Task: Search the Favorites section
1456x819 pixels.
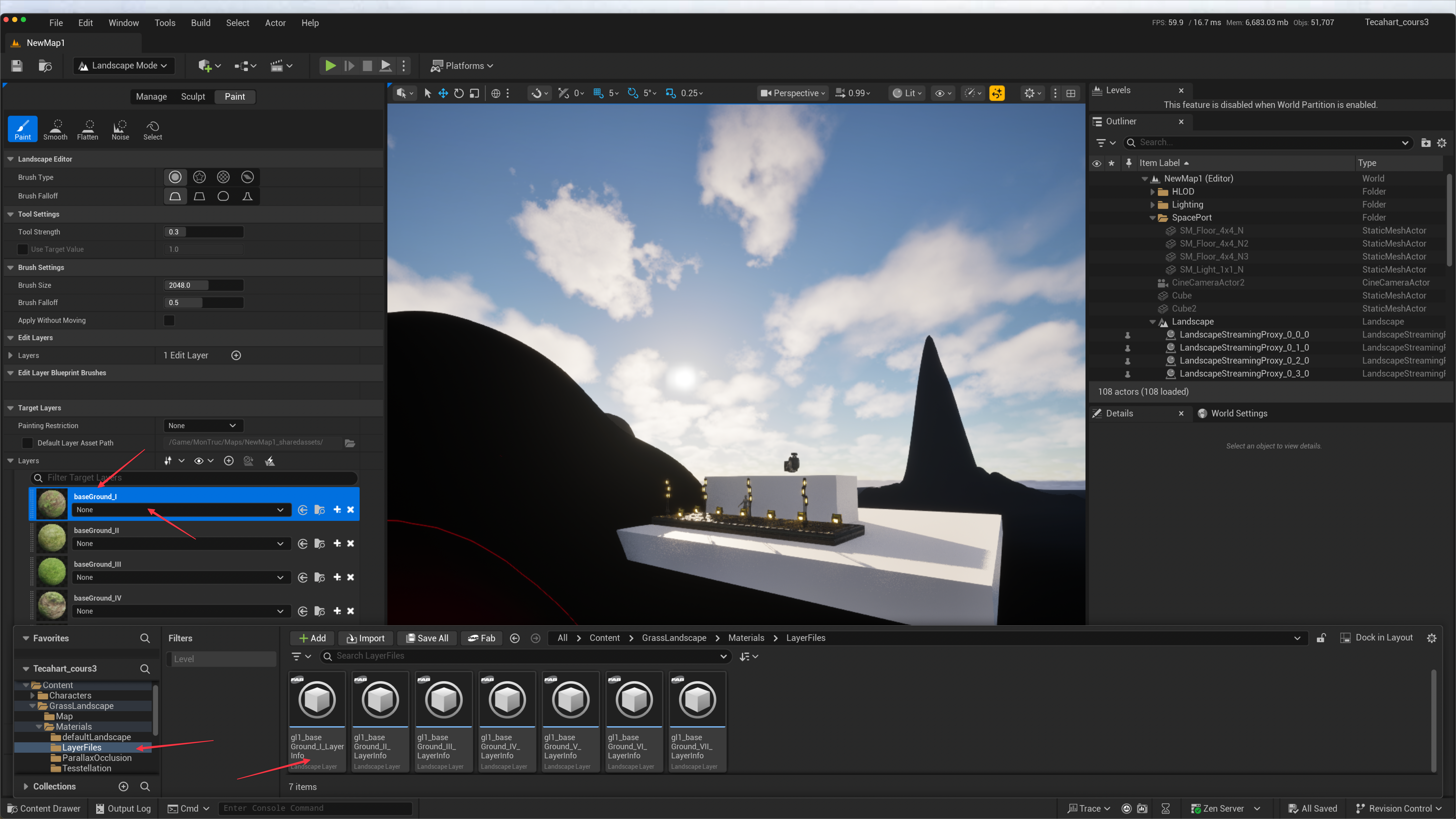Action: click(x=145, y=638)
